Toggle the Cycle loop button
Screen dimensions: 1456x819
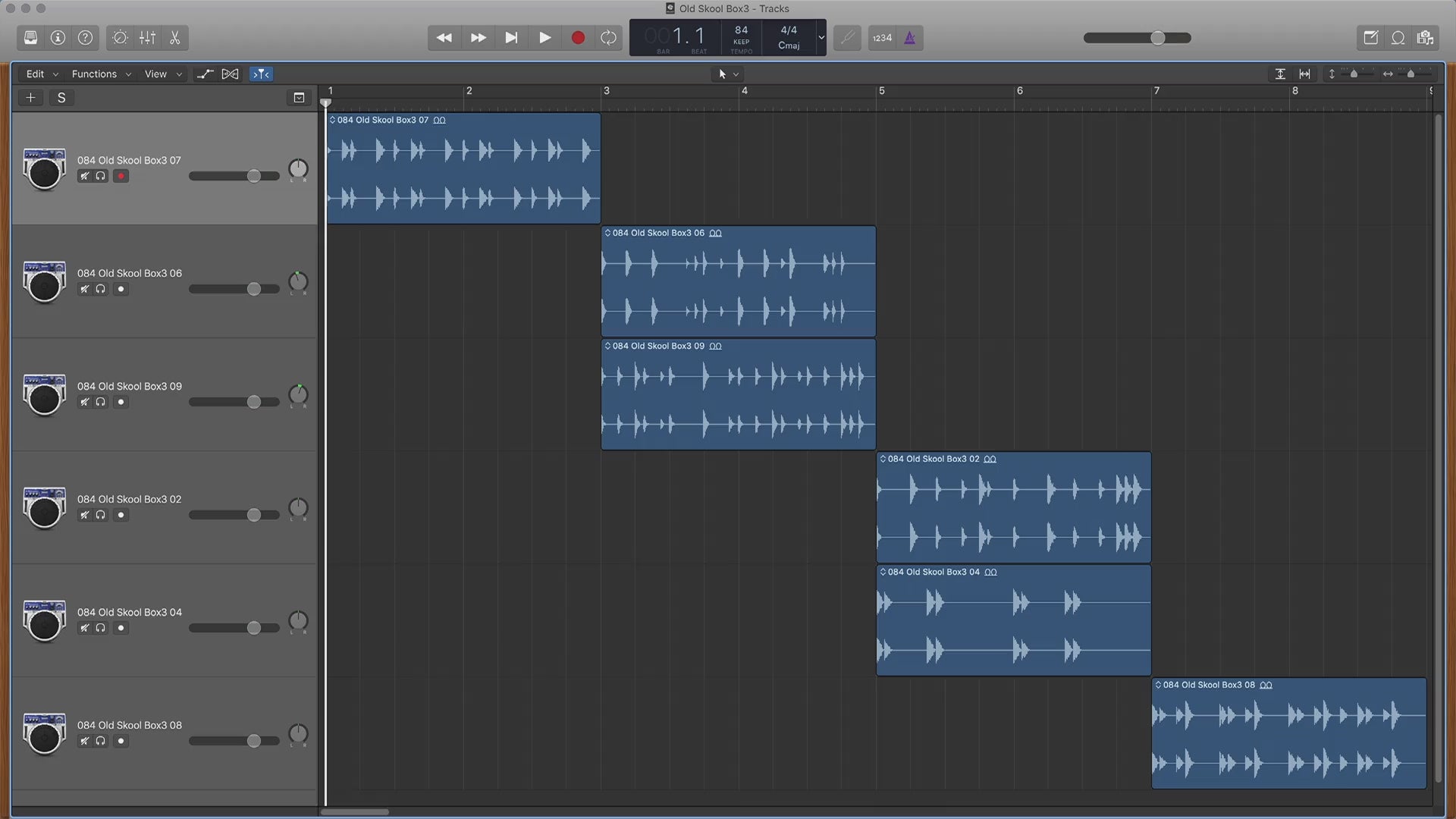608,38
